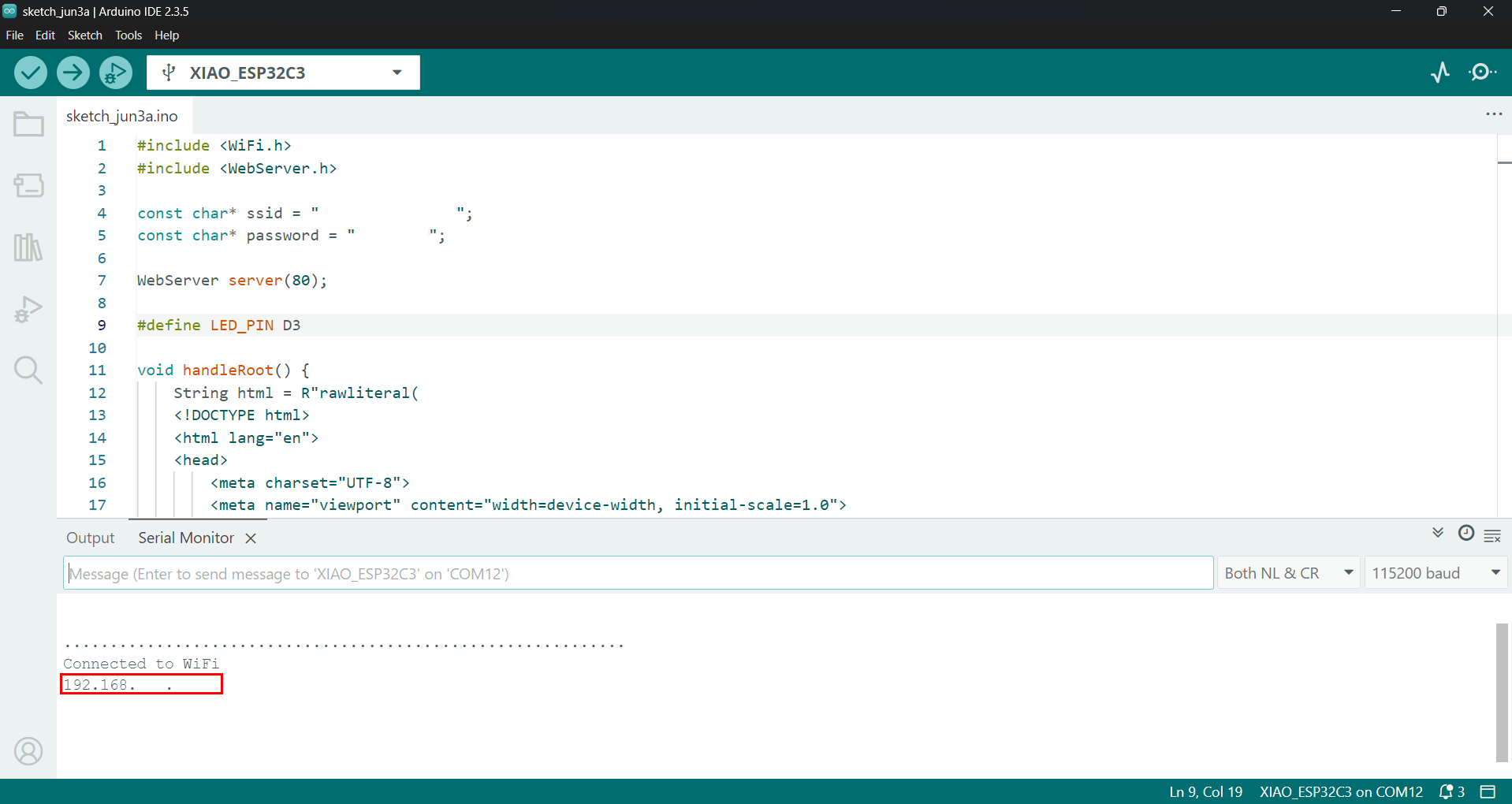Open the XIAO_ESP32C3 board selector dropdown
Viewport: 1512px width, 804px height.
(x=283, y=73)
